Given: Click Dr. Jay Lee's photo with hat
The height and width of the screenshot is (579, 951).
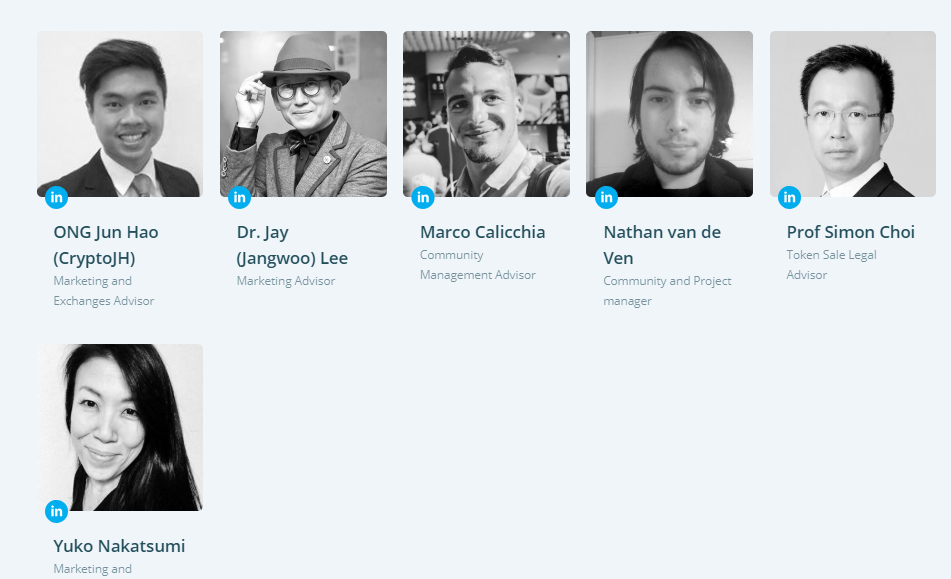Looking at the screenshot, I should click(303, 114).
